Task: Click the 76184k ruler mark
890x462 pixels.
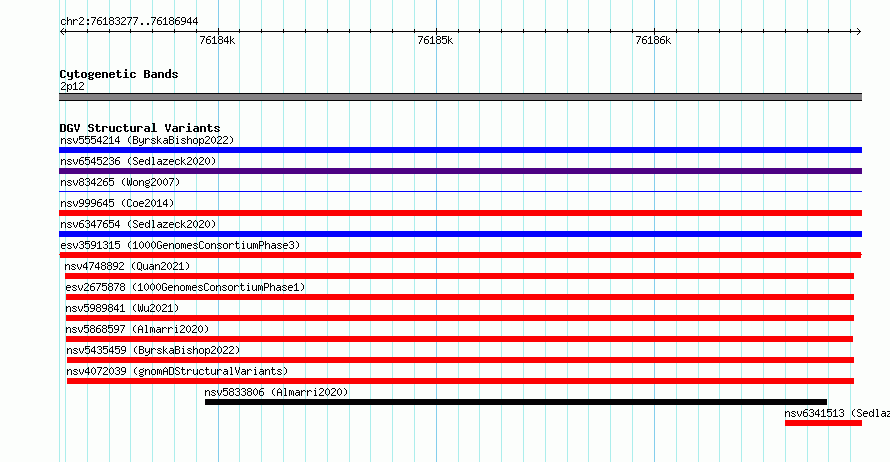Action: pyautogui.click(x=217, y=40)
